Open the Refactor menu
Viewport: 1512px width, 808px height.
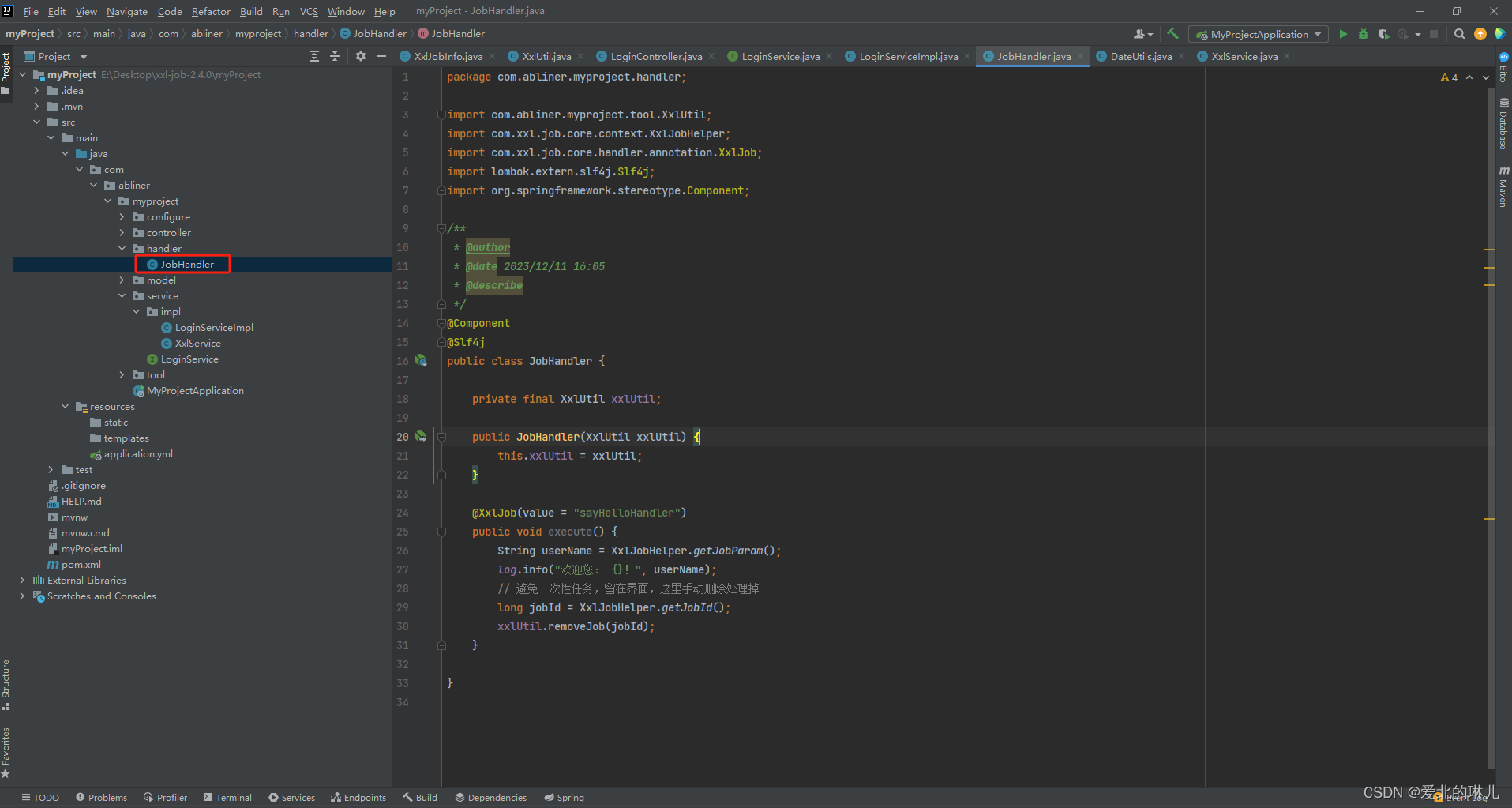click(211, 11)
